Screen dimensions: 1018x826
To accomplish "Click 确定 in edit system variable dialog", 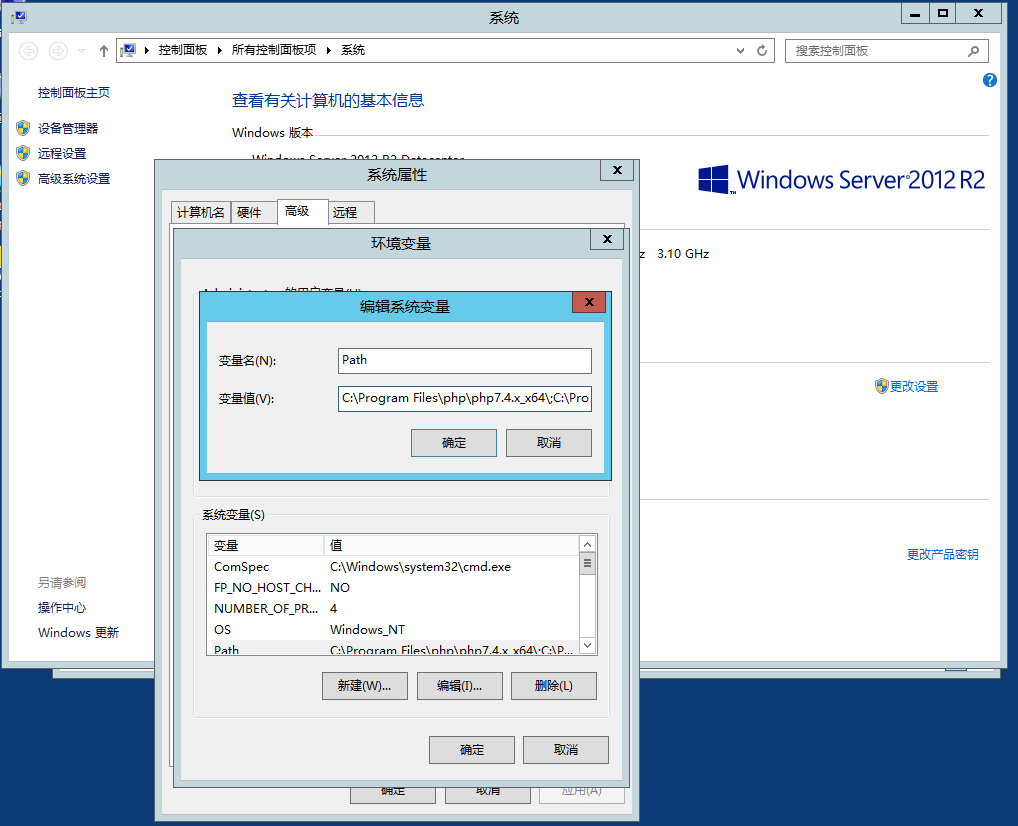I will [454, 443].
